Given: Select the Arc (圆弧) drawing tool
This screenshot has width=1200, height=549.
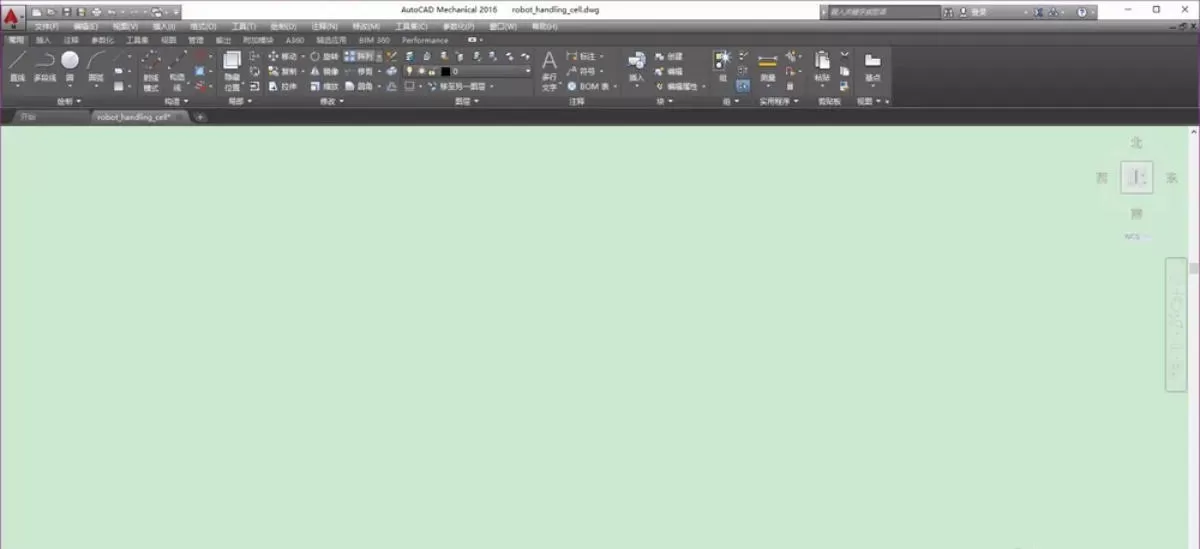Looking at the screenshot, I should pos(96,66).
